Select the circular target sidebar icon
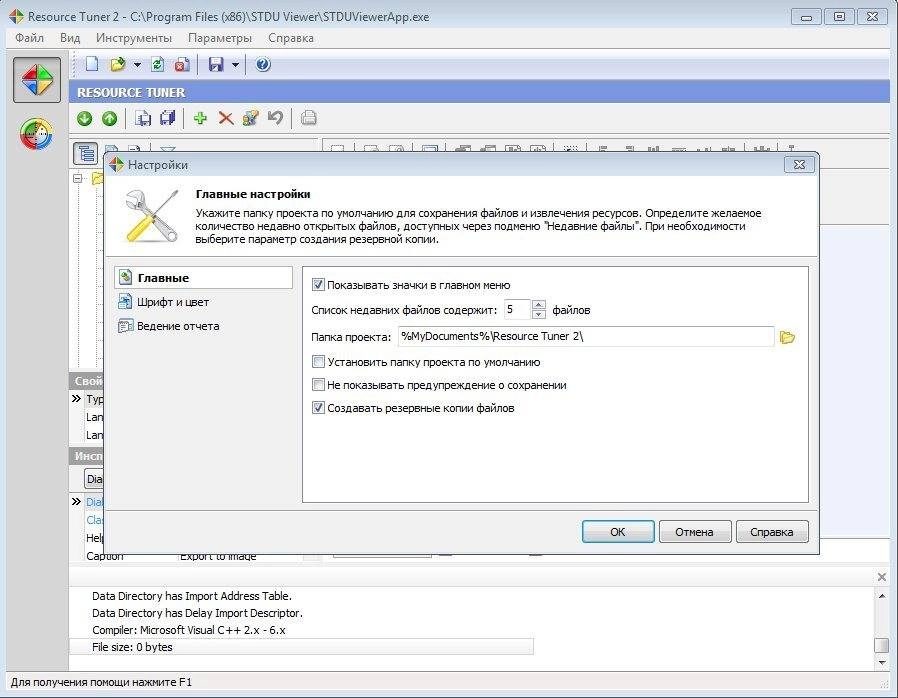The width and height of the screenshot is (898, 698). pyautogui.click(x=36, y=133)
